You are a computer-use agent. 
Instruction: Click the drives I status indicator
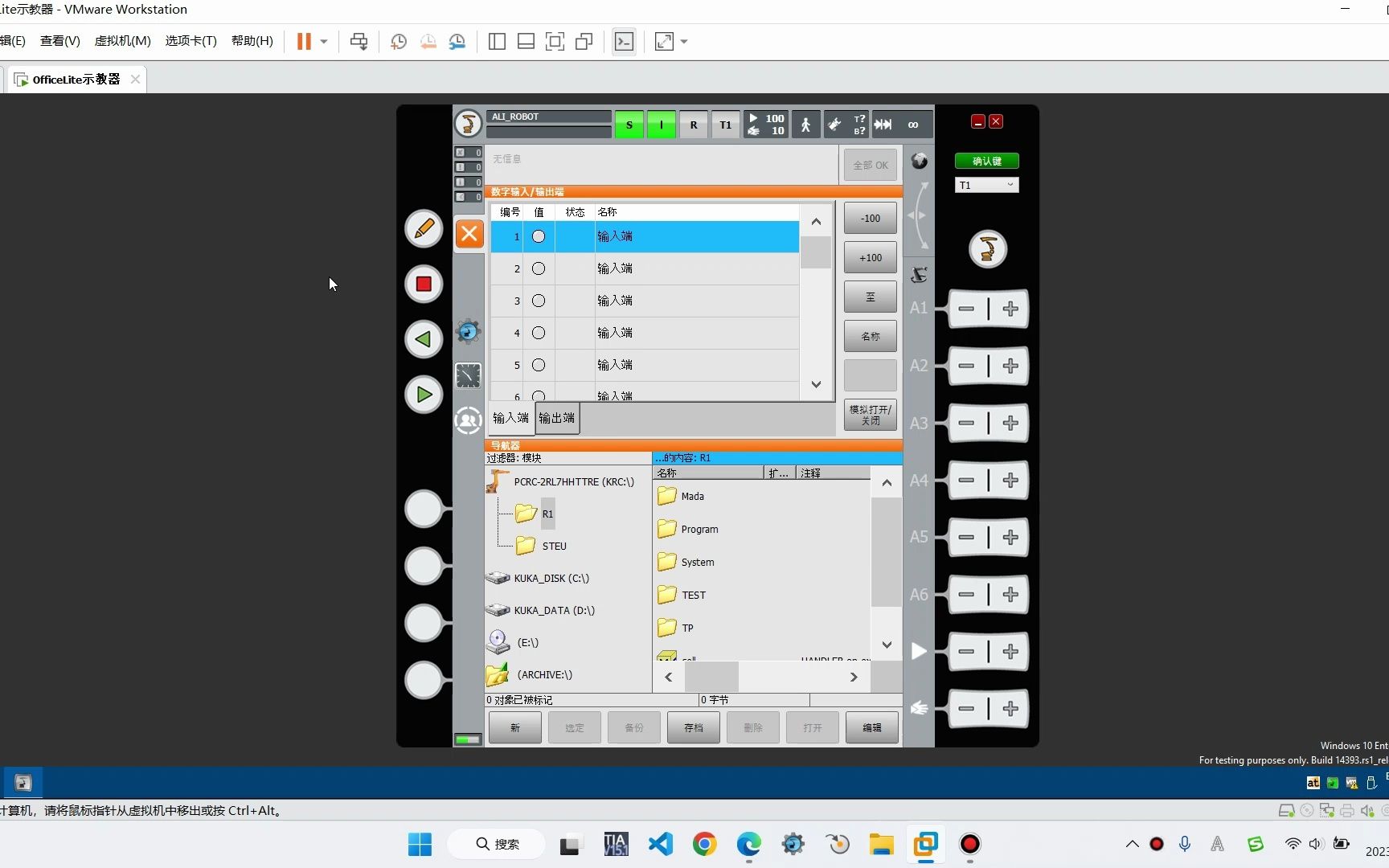pos(662,125)
